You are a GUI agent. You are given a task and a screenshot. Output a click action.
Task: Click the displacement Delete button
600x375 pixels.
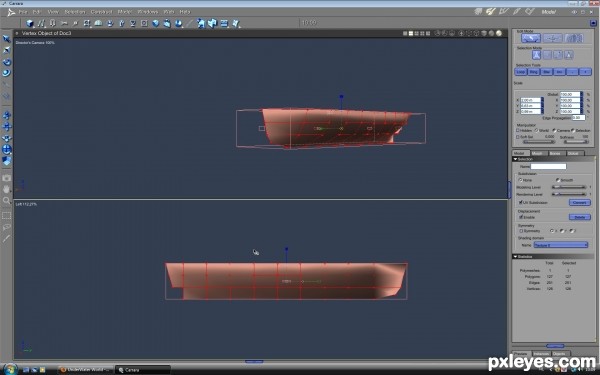click(x=580, y=217)
